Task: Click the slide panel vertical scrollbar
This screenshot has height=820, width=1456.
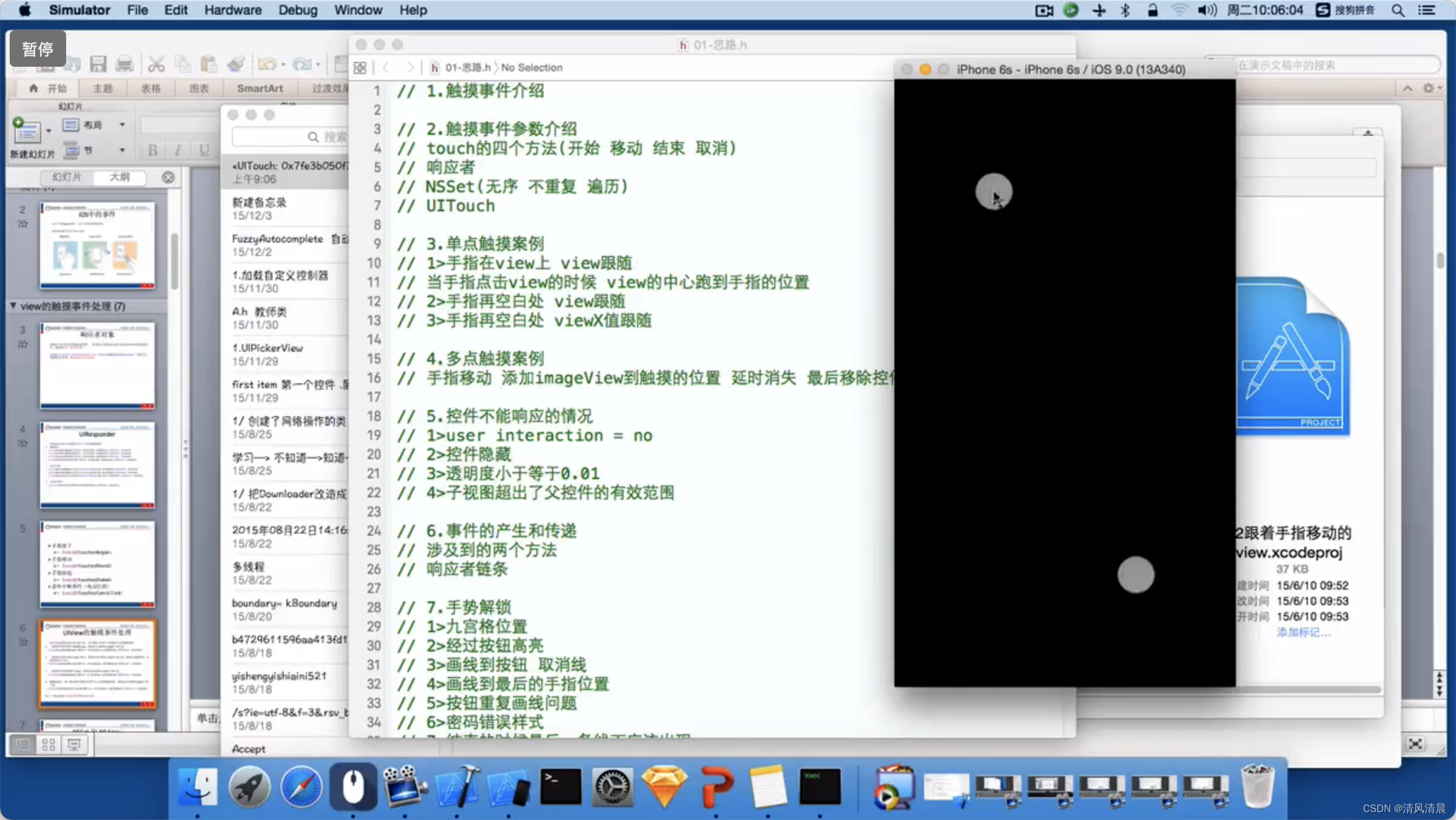Action: pyautogui.click(x=175, y=261)
